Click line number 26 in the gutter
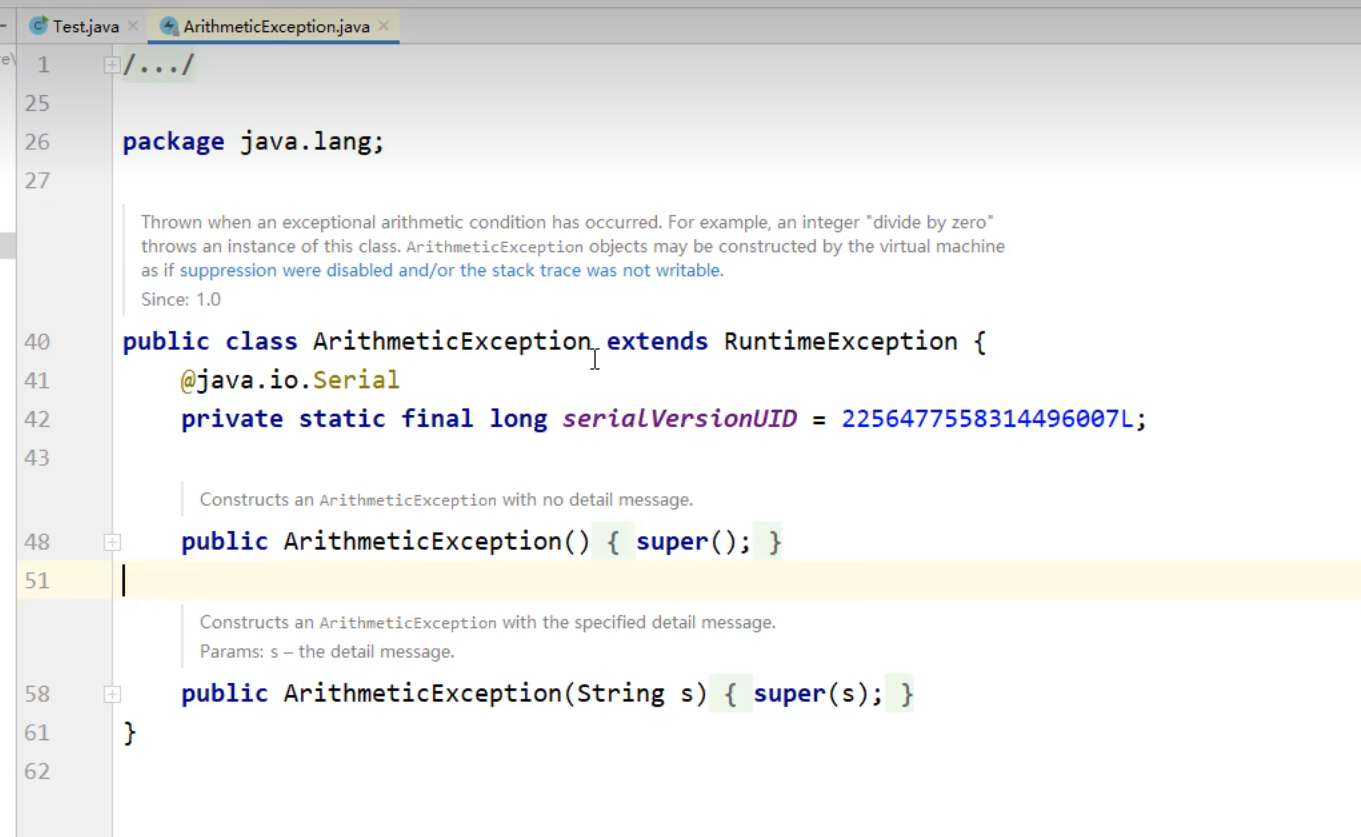 point(37,142)
